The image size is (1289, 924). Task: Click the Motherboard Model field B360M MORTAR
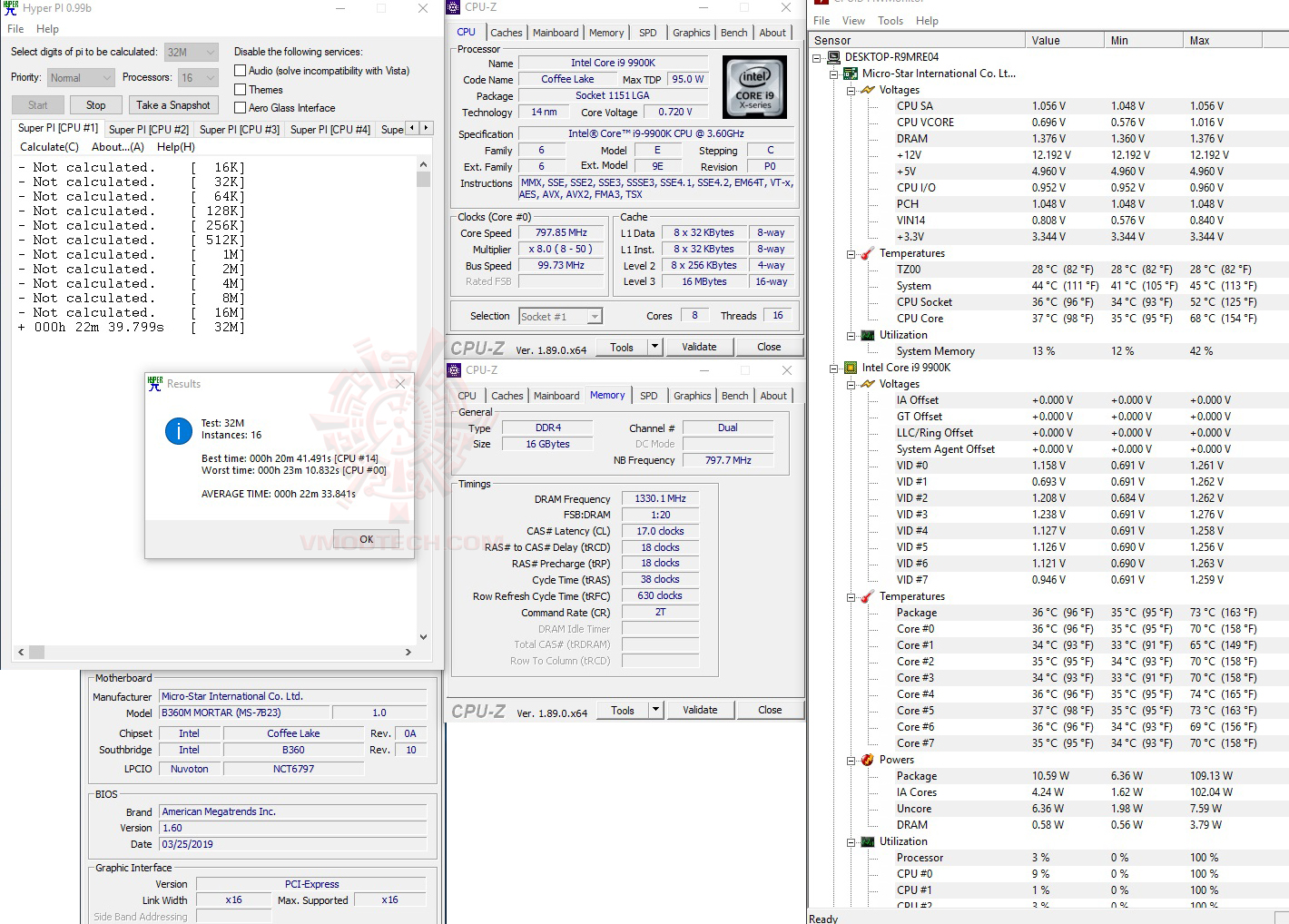245,713
